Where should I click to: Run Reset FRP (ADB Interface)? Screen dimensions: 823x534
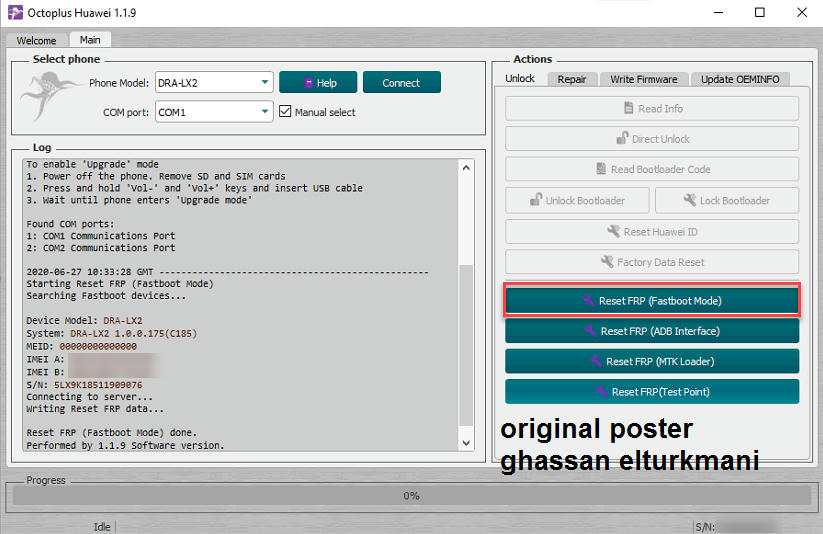652,331
